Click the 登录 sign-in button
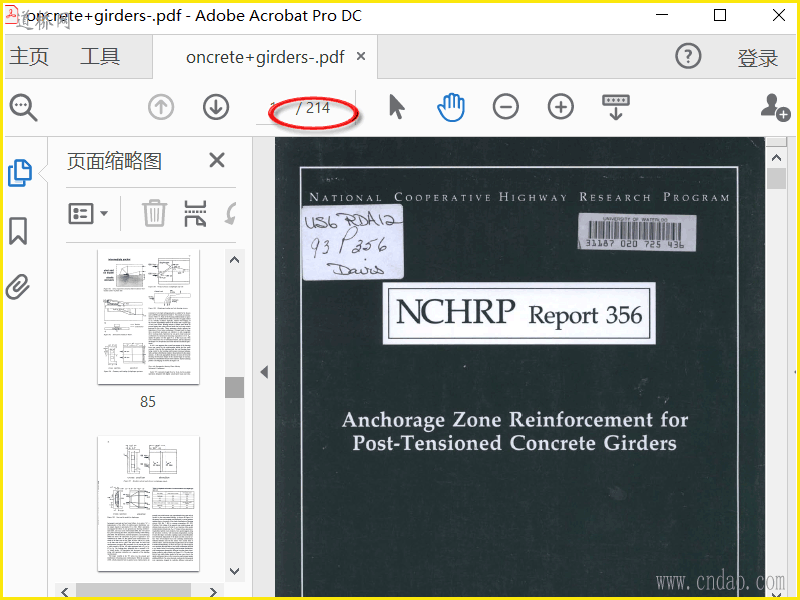800x600 pixels. pos(757,58)
